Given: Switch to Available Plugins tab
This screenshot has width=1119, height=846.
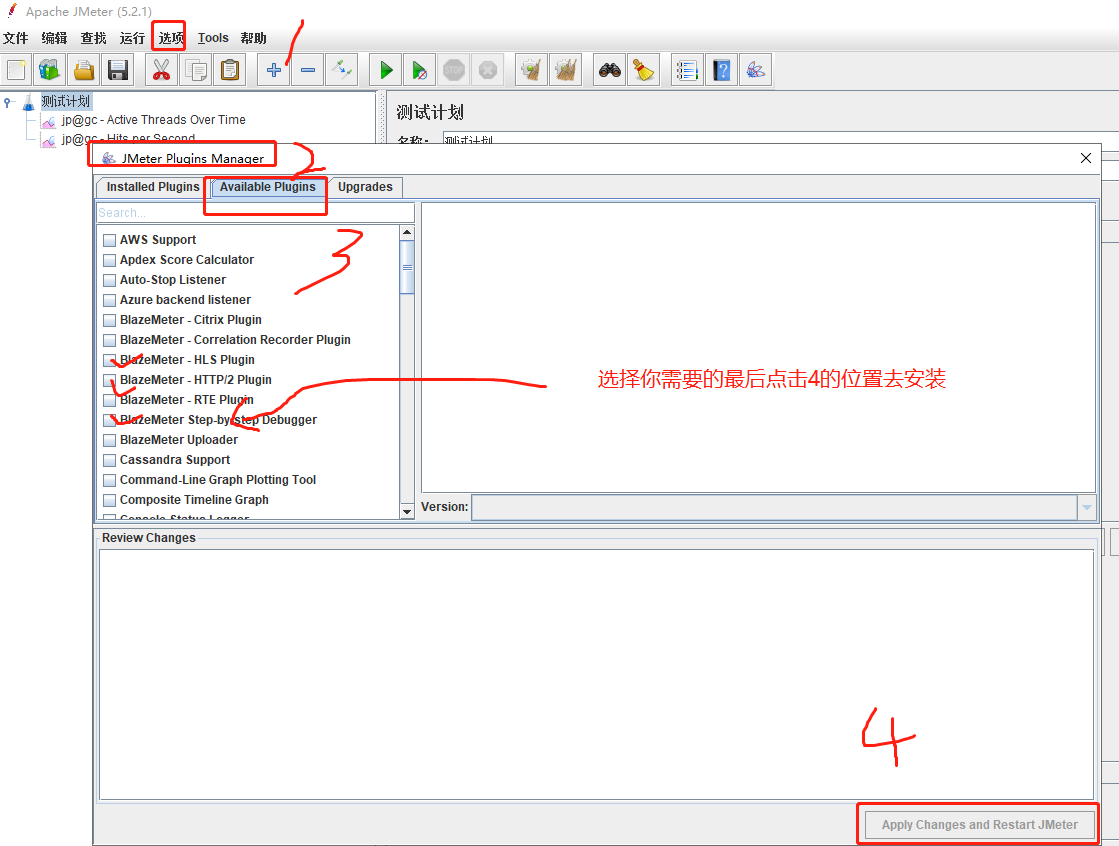Looking at the screenshot, I should pos(268,187).
